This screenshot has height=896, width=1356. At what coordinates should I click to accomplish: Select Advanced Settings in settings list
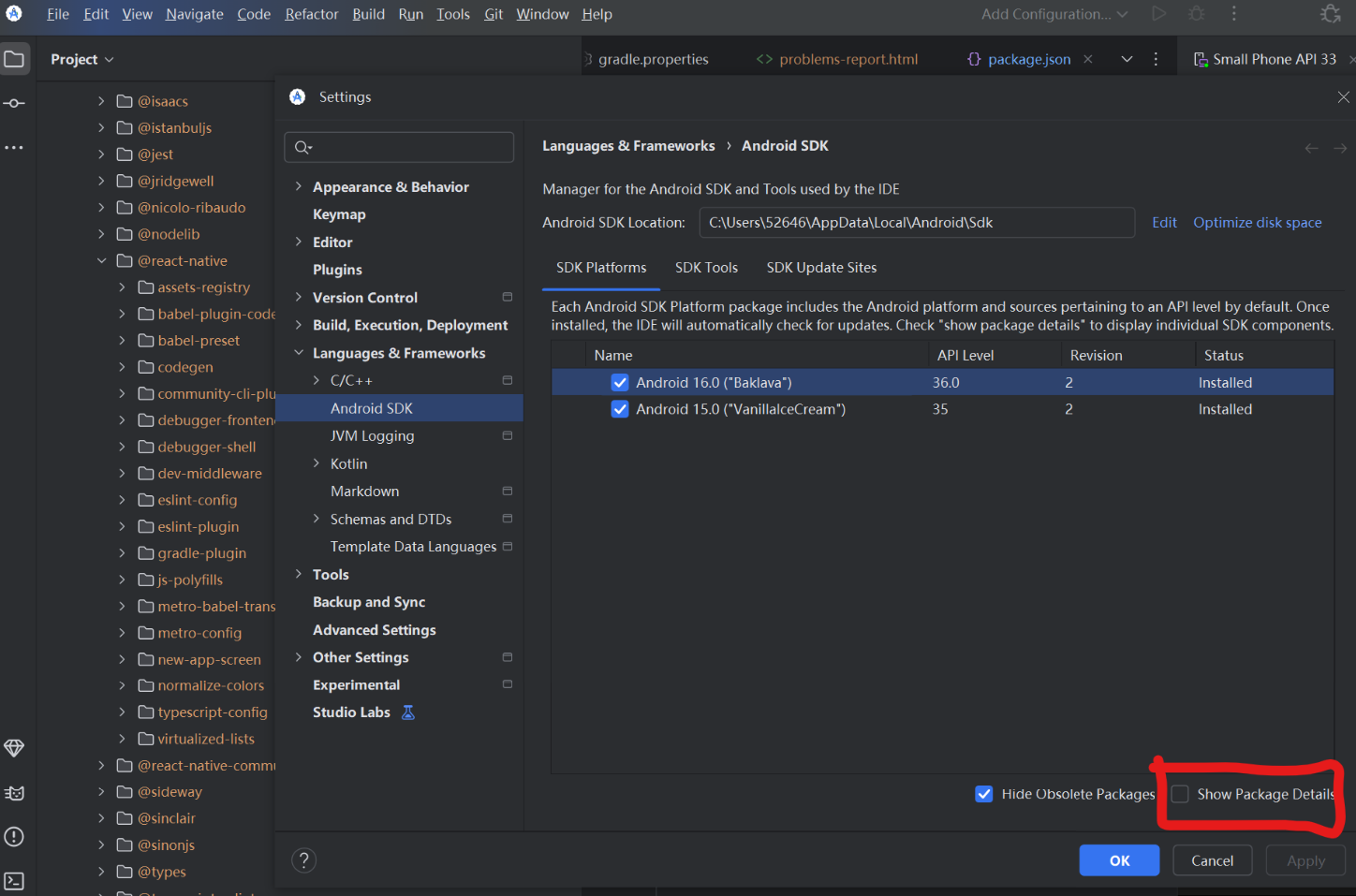point(375,630)
